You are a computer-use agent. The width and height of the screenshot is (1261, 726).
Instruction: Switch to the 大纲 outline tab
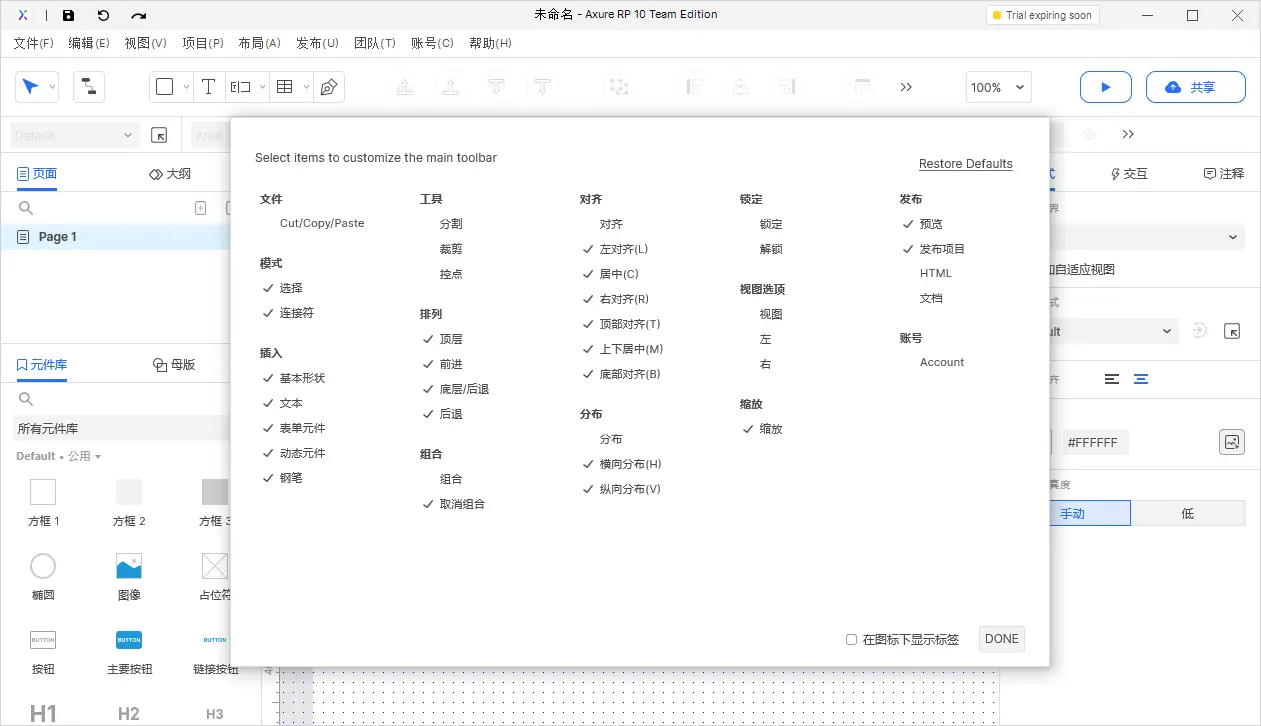169,173
